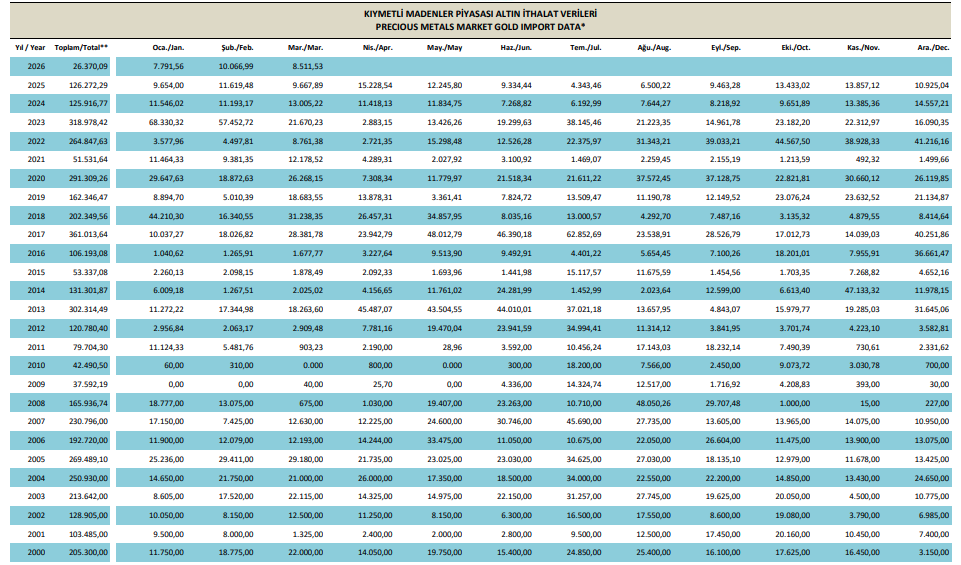This screenshot has height=565, width=961.
Task: Click 2010 January cell 60,00
Action: 174,366
